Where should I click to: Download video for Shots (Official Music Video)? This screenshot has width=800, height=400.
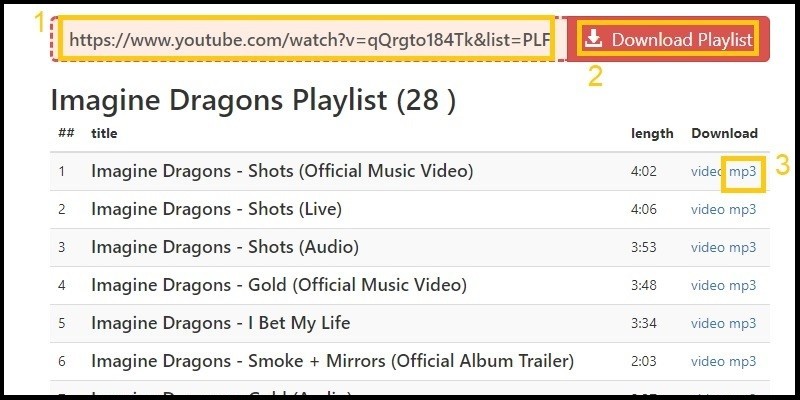pyautogui.click(x=707, y=171)
